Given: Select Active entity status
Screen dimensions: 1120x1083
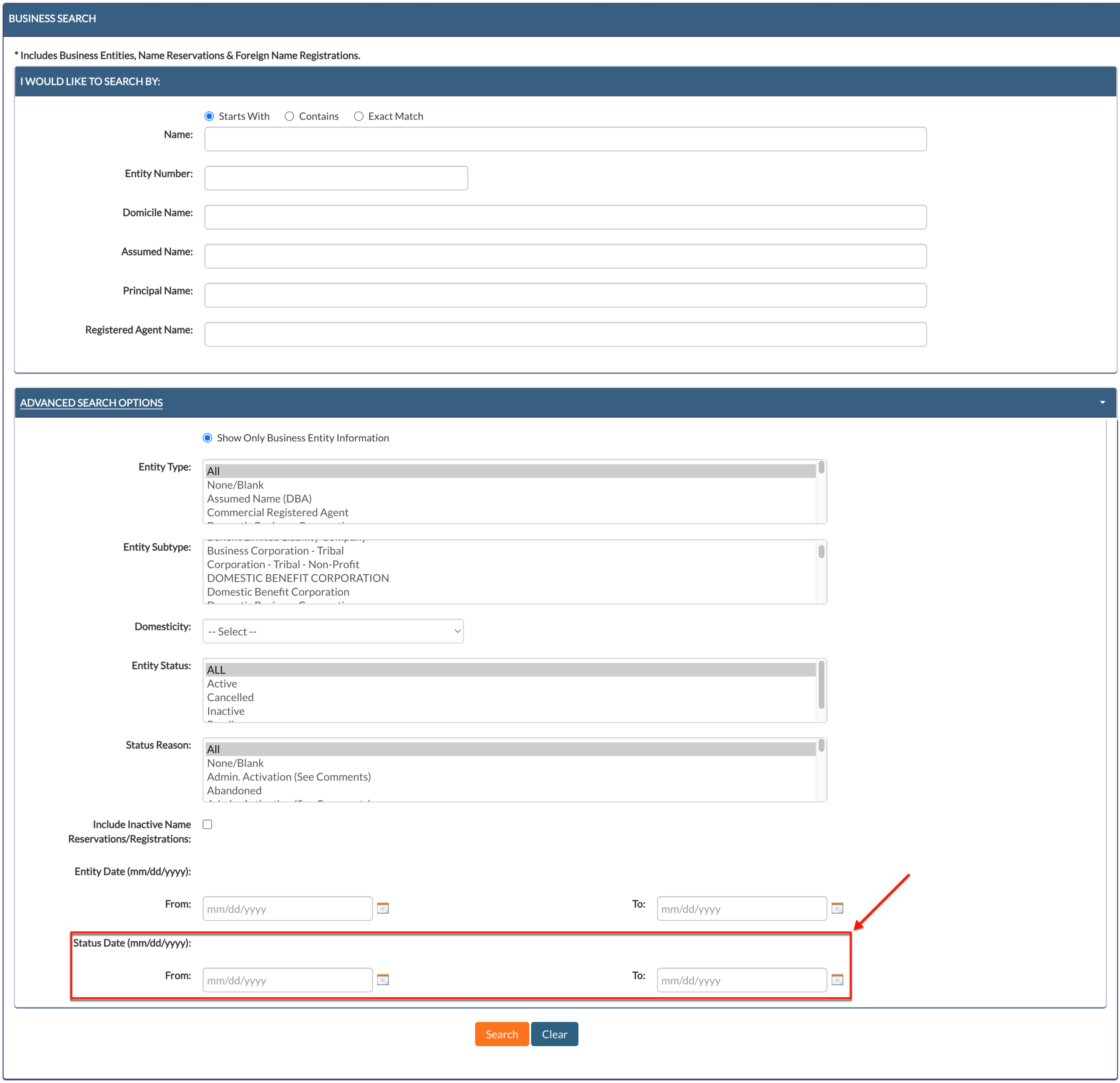Looking at the screenshot, I should coord(510,684).
